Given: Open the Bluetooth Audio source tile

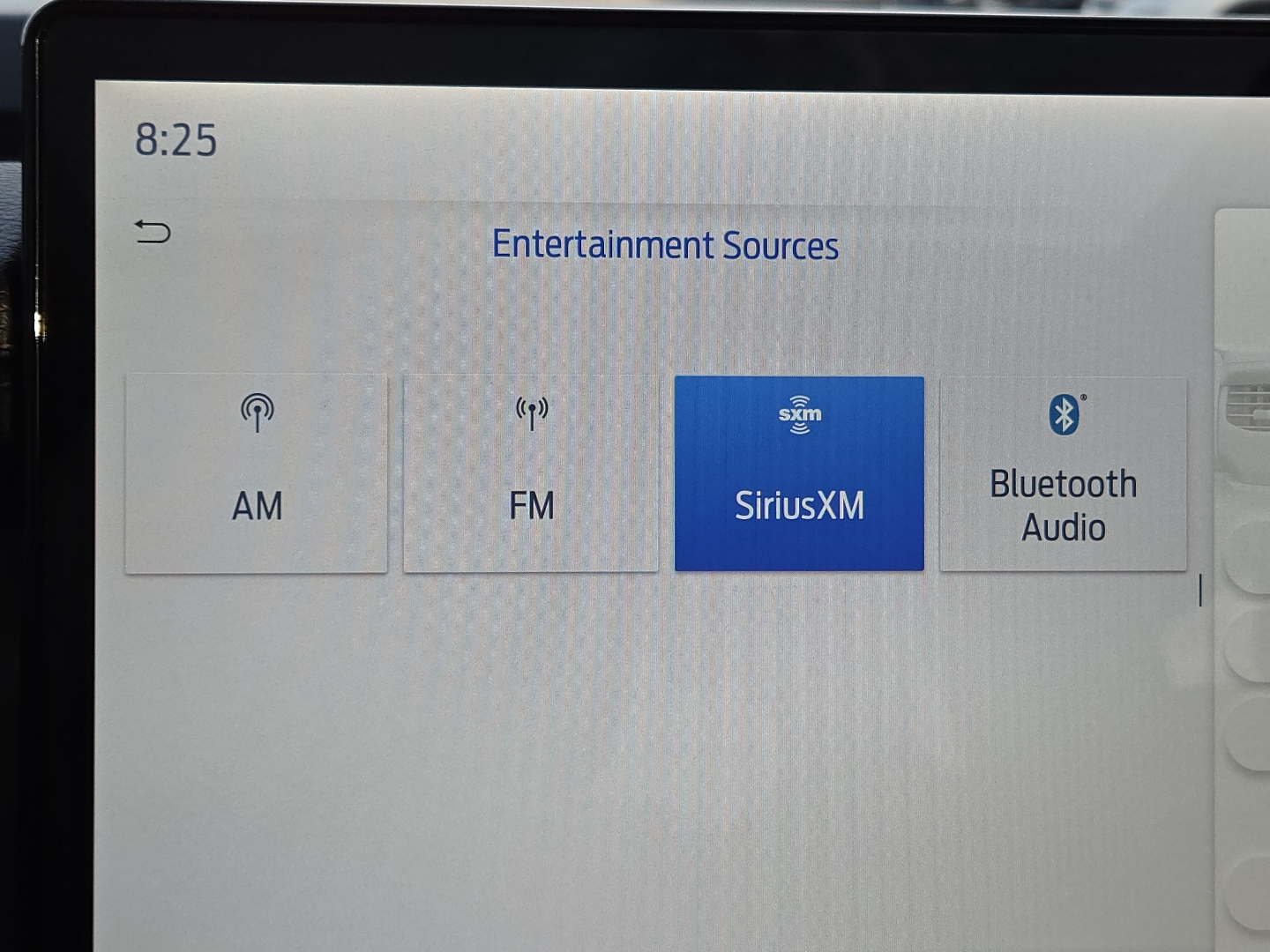Looking at the screenshot, I should coord(1063,473).
